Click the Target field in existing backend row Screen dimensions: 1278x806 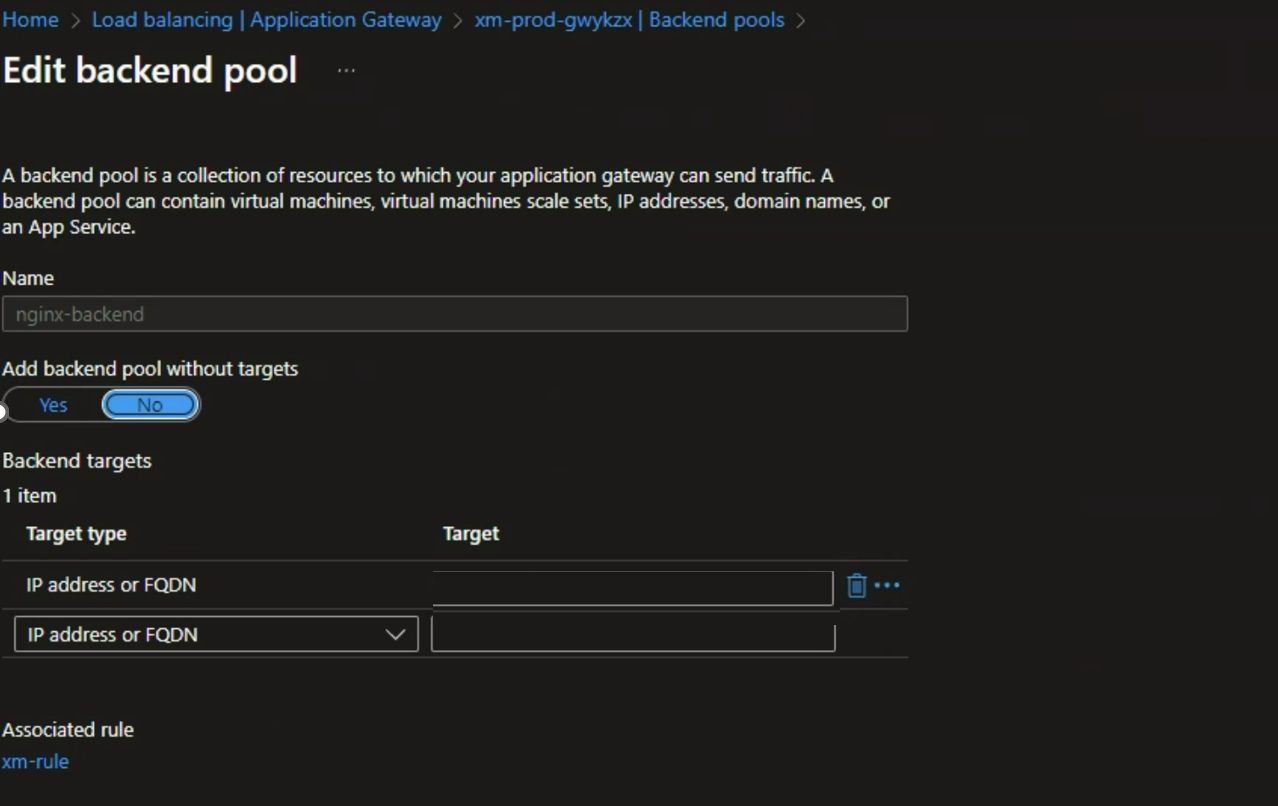pos(632,587)
